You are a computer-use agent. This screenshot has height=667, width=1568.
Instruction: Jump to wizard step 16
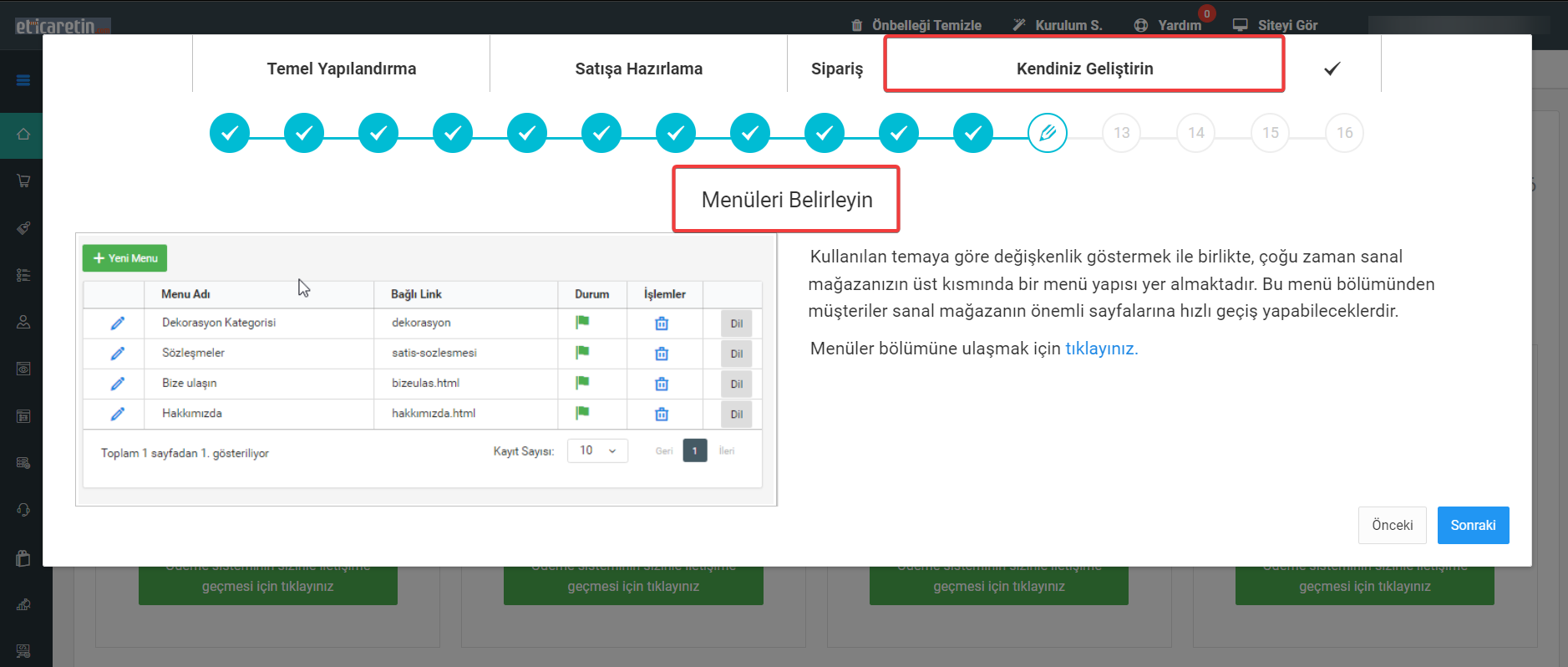coord(1345,133)
